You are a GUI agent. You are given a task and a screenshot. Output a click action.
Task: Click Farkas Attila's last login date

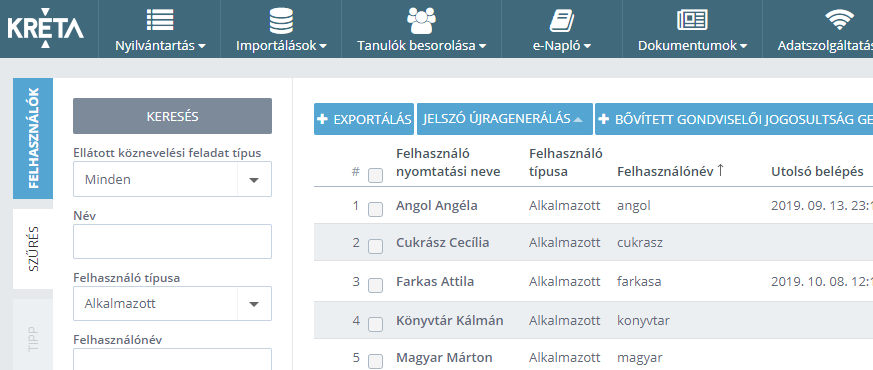tap(822, 282)
